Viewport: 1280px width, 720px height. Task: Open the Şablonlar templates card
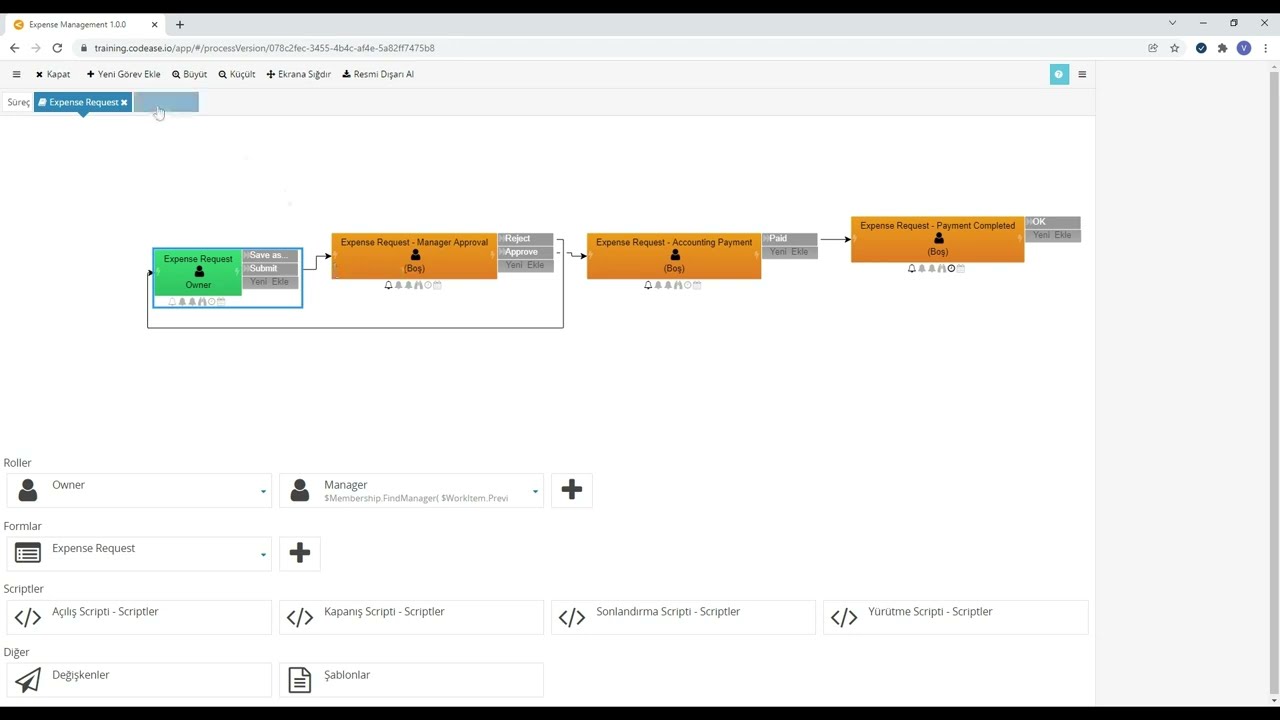click(x=411, y=680)
